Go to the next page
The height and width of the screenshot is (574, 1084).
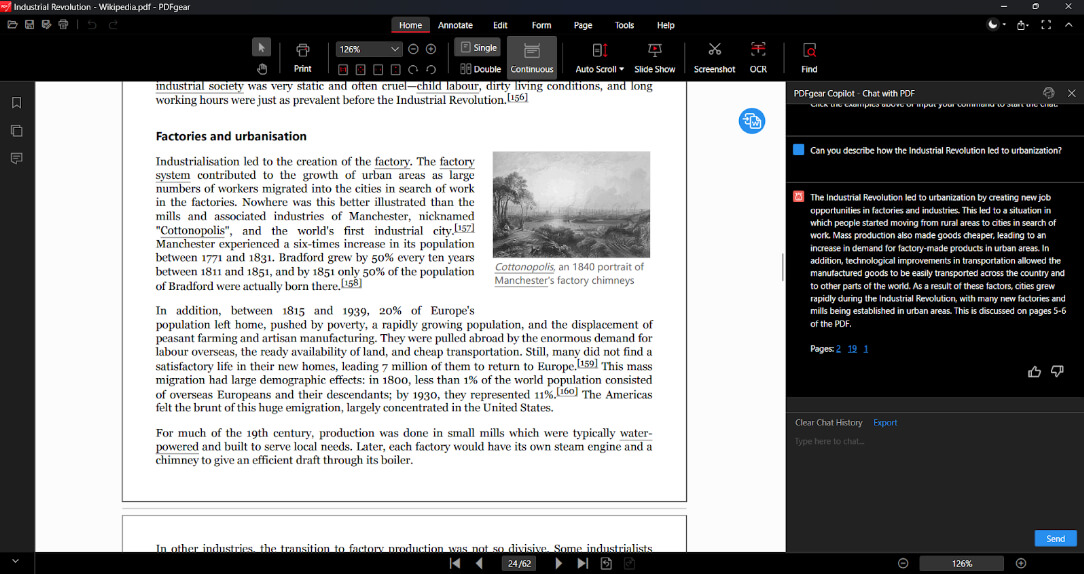point(559,563)
